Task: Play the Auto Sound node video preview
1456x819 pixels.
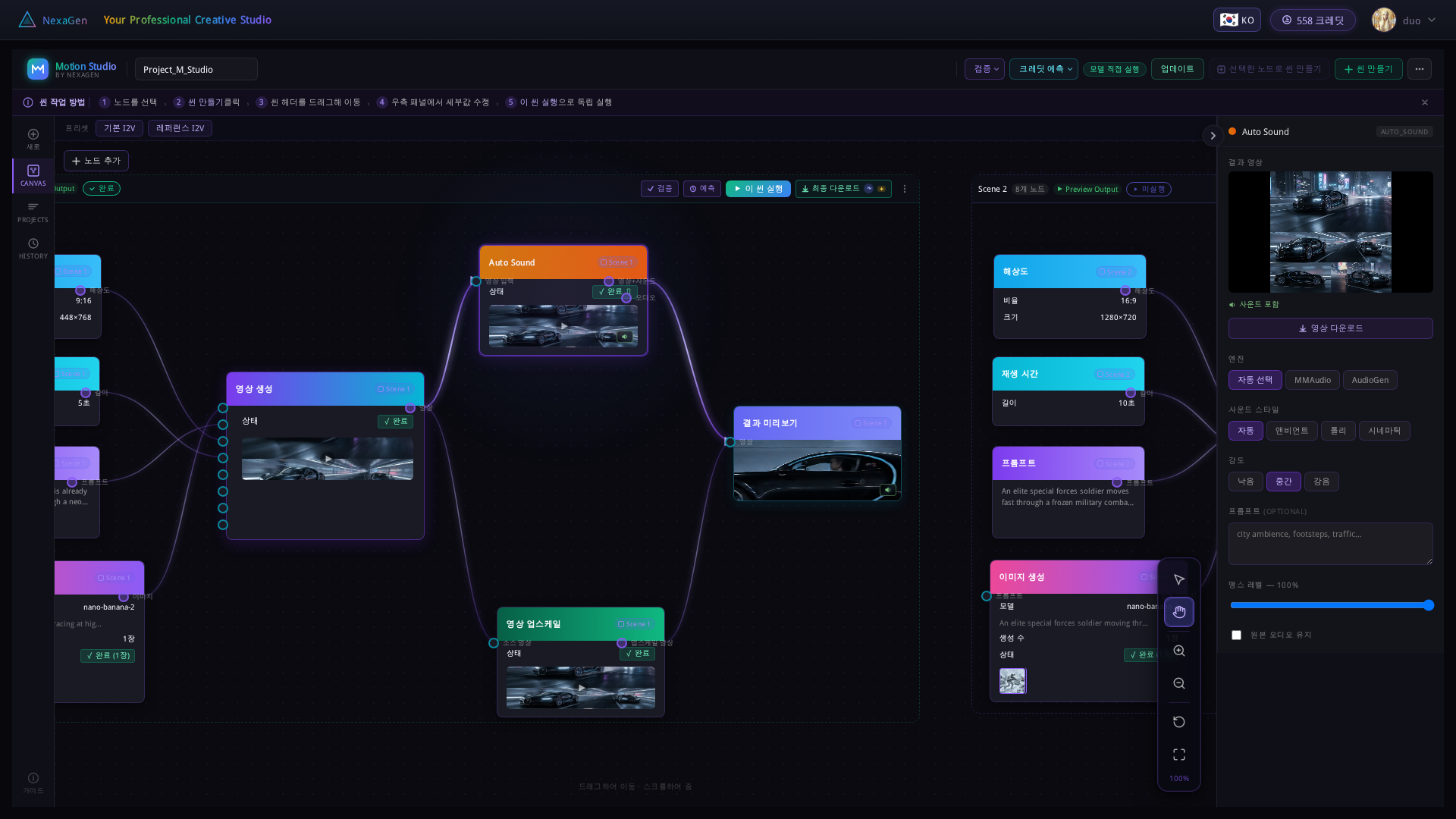Action: [x=563, y=326]
